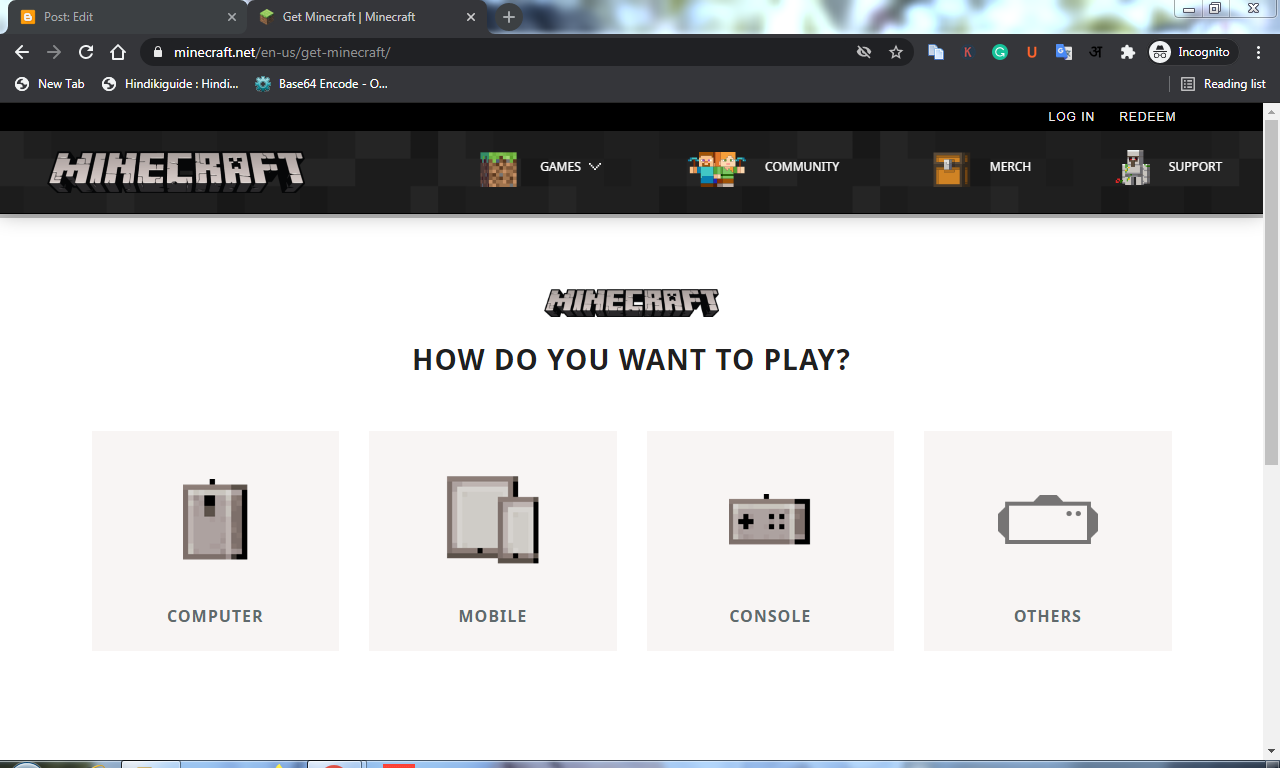Bookmark this page with the star icon

(x=896, y=52)
